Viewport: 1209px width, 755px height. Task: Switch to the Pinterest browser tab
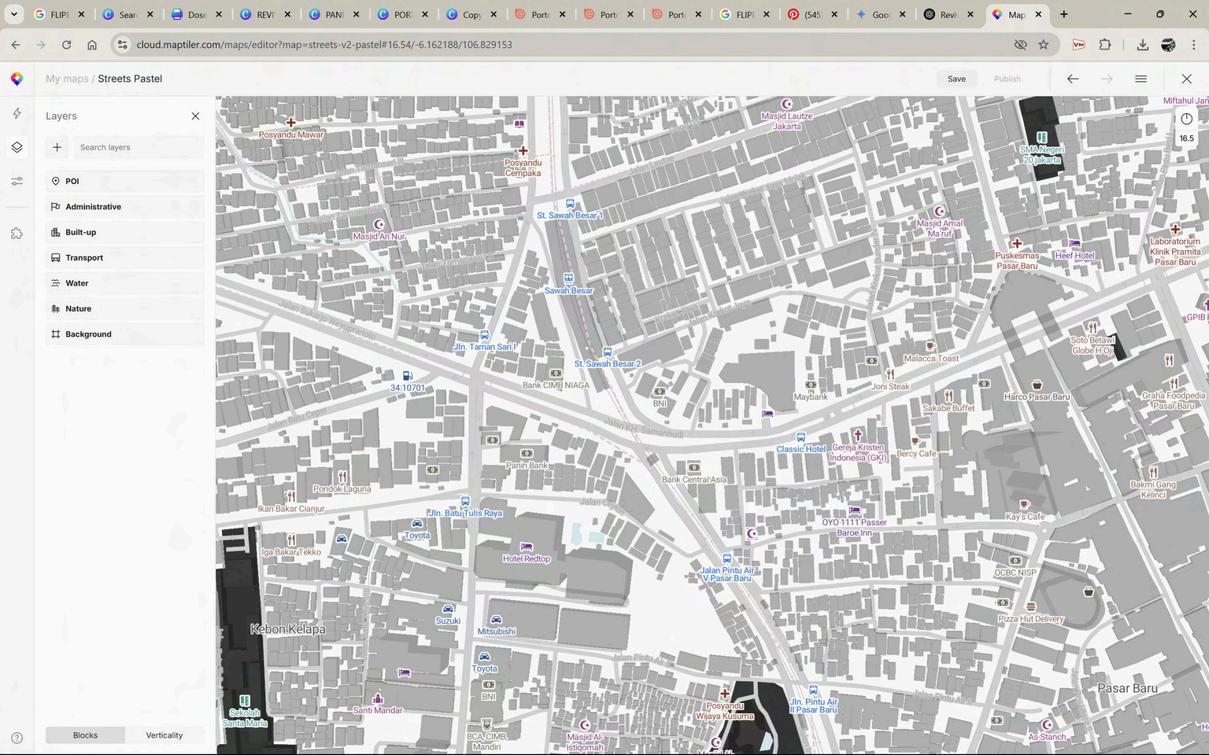click(x=813, y=15)
